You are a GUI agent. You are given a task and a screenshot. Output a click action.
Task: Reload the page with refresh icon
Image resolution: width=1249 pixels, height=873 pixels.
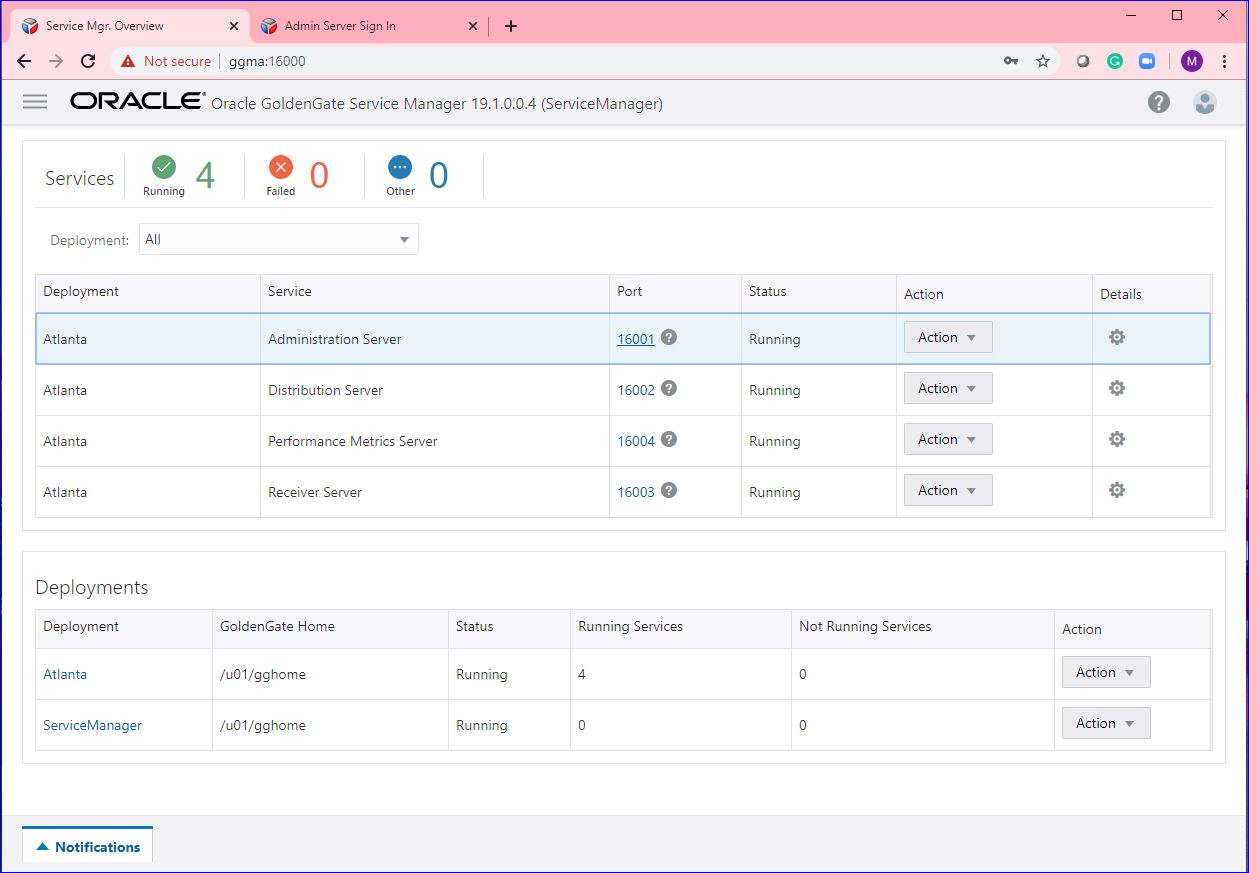tap(88, 61)
